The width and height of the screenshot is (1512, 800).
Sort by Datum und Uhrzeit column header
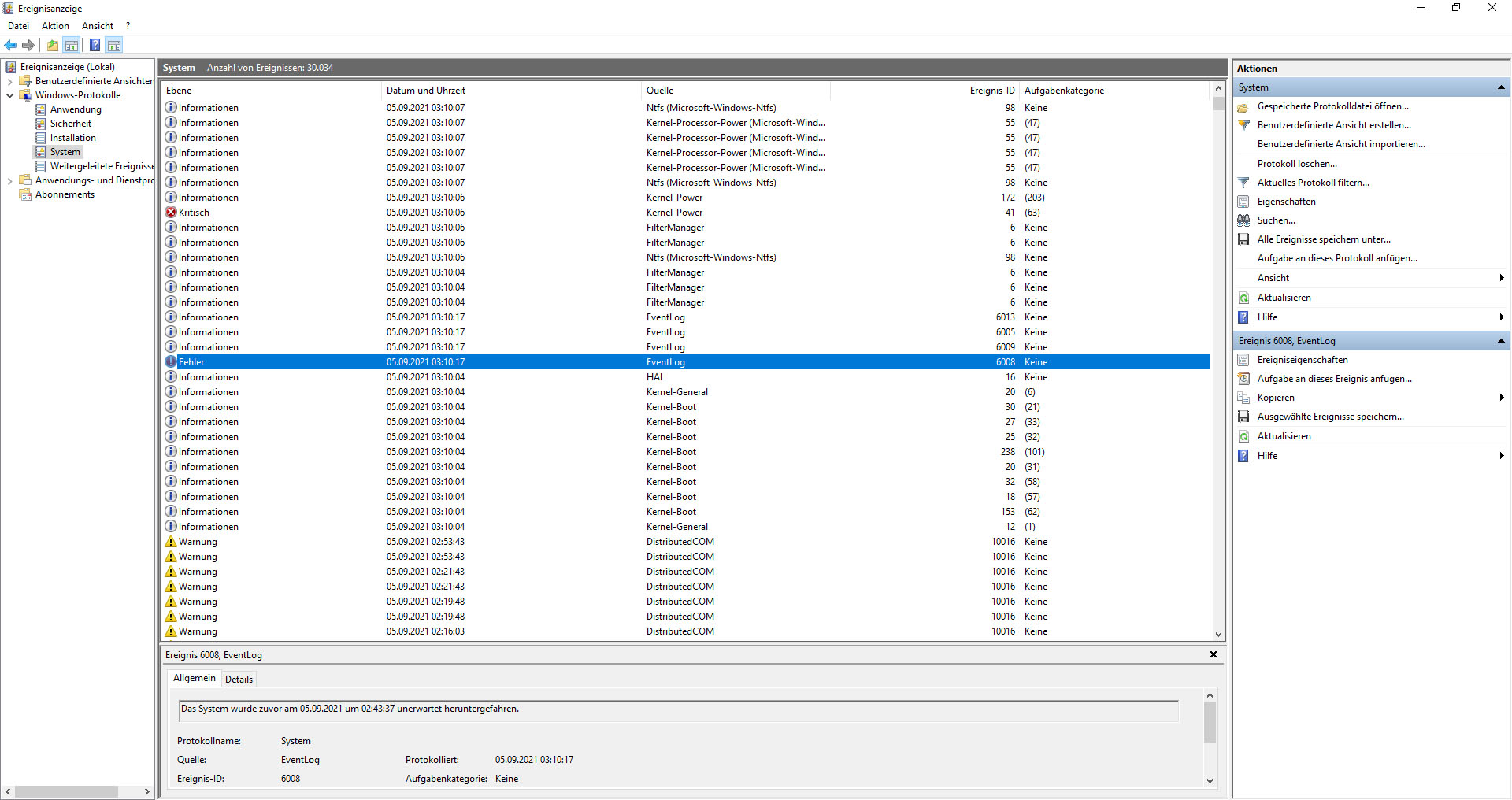pyautogui.click(x=511, y=91)
